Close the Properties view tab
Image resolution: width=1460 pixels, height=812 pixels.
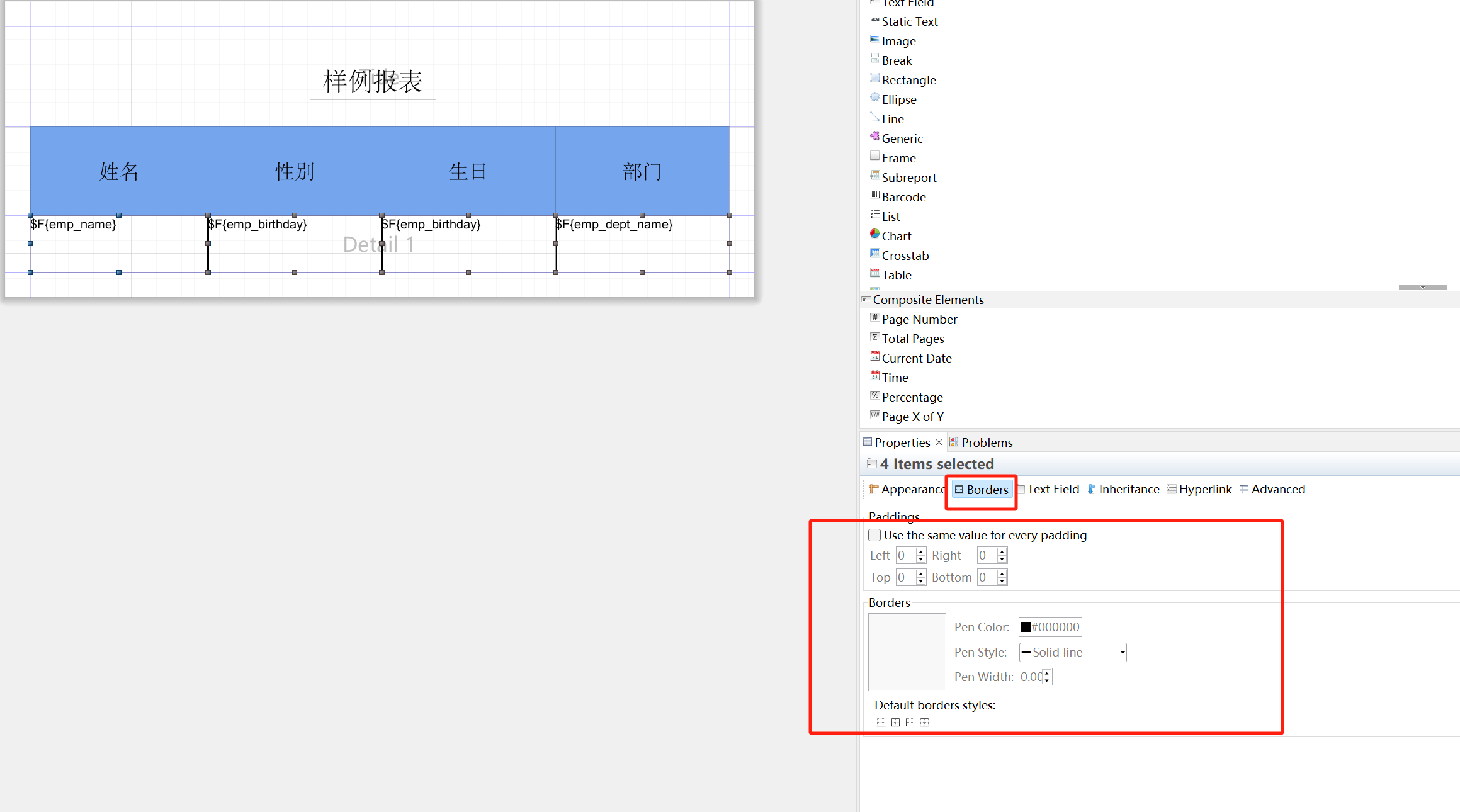[x=939, y=443]
